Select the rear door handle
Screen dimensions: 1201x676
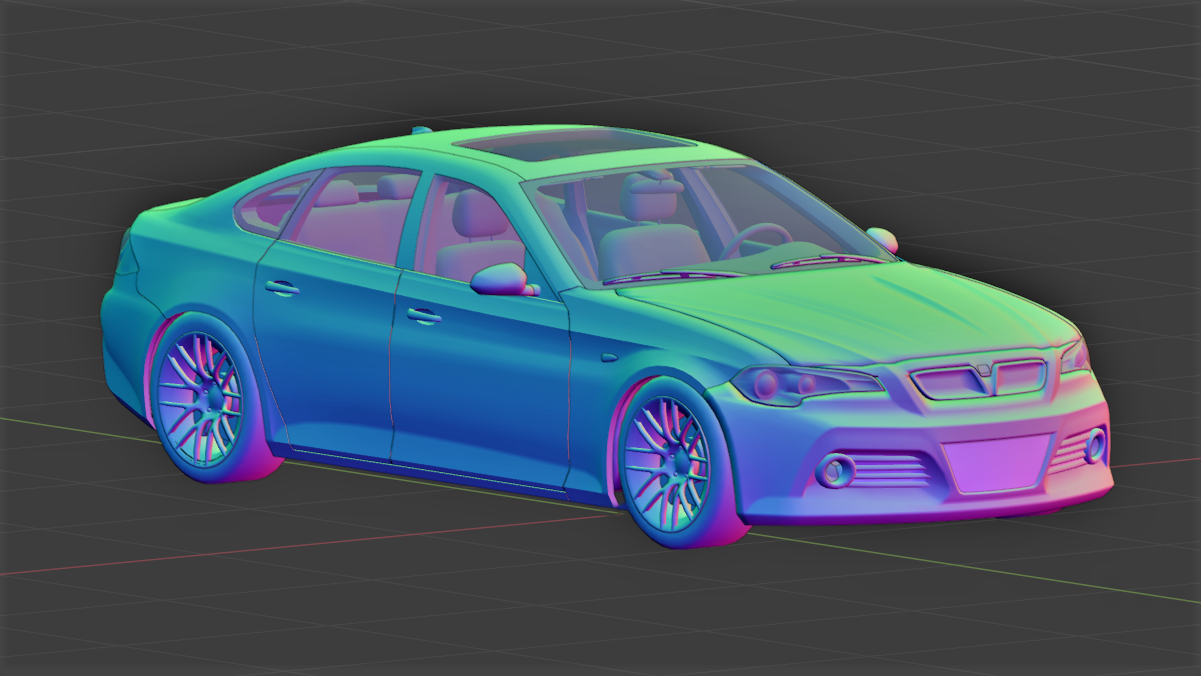point(282,288)
